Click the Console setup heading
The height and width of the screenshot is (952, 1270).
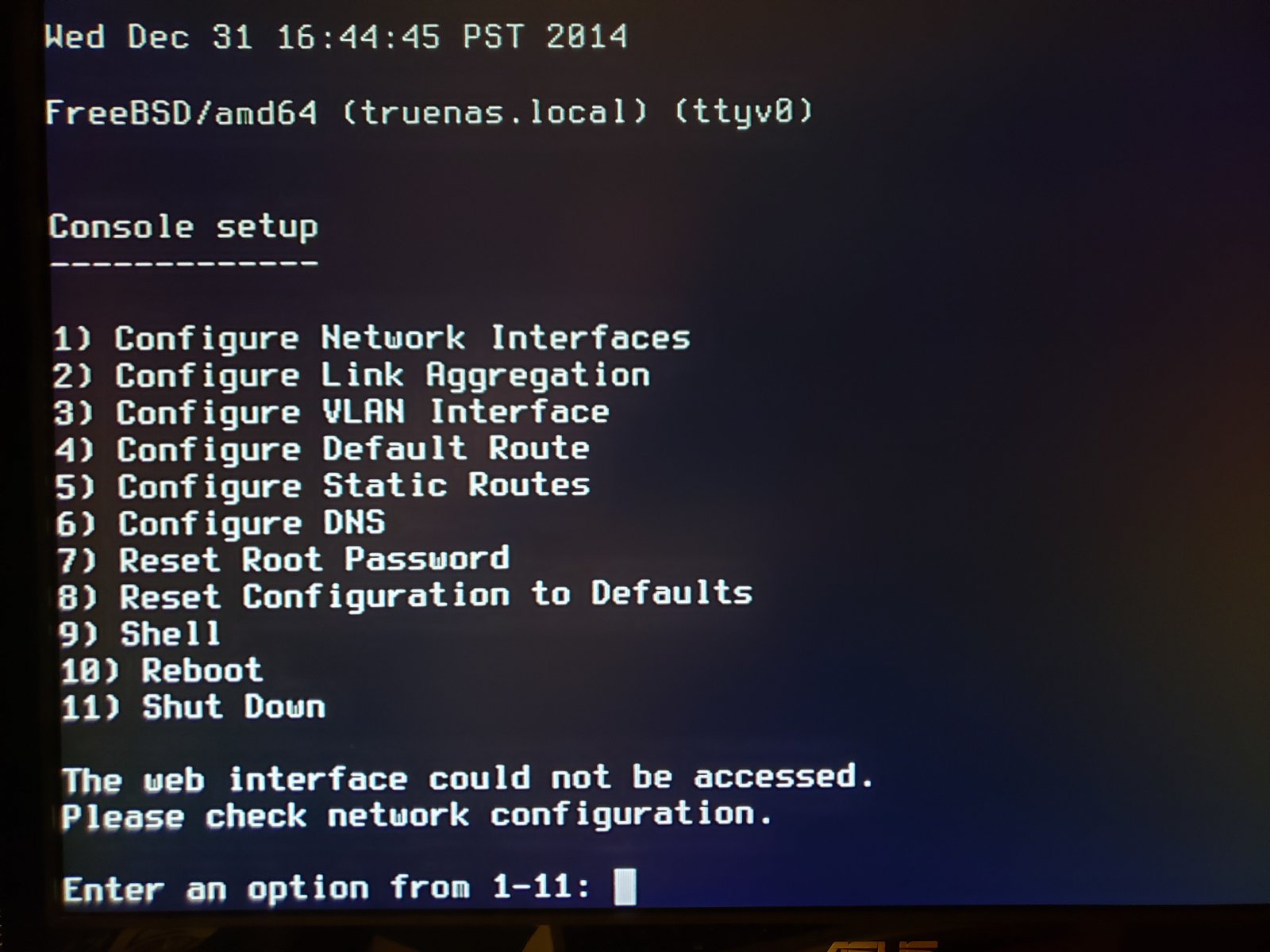coord(183,227)
